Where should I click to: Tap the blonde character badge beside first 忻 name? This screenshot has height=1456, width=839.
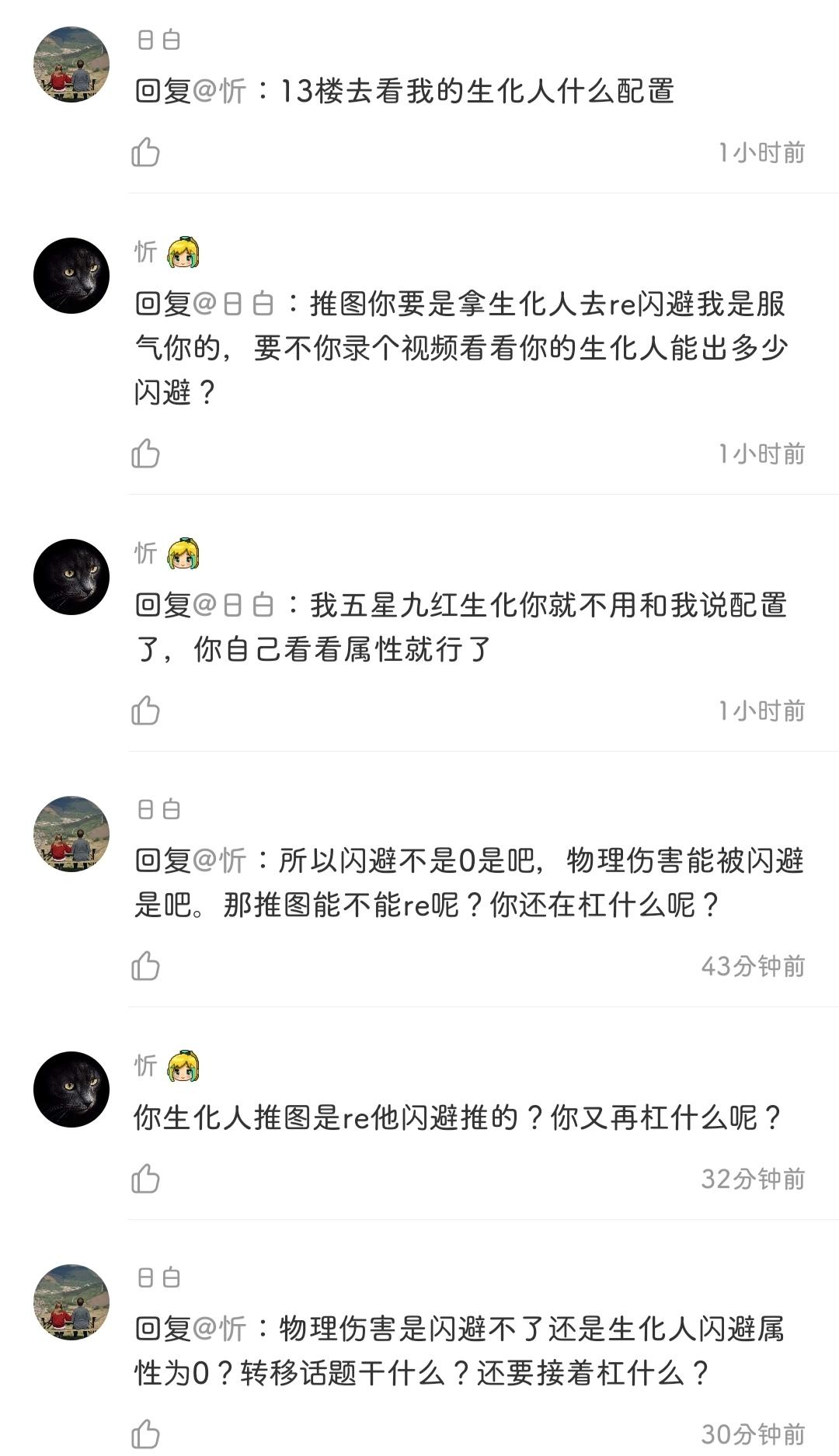tap(183, 252)
